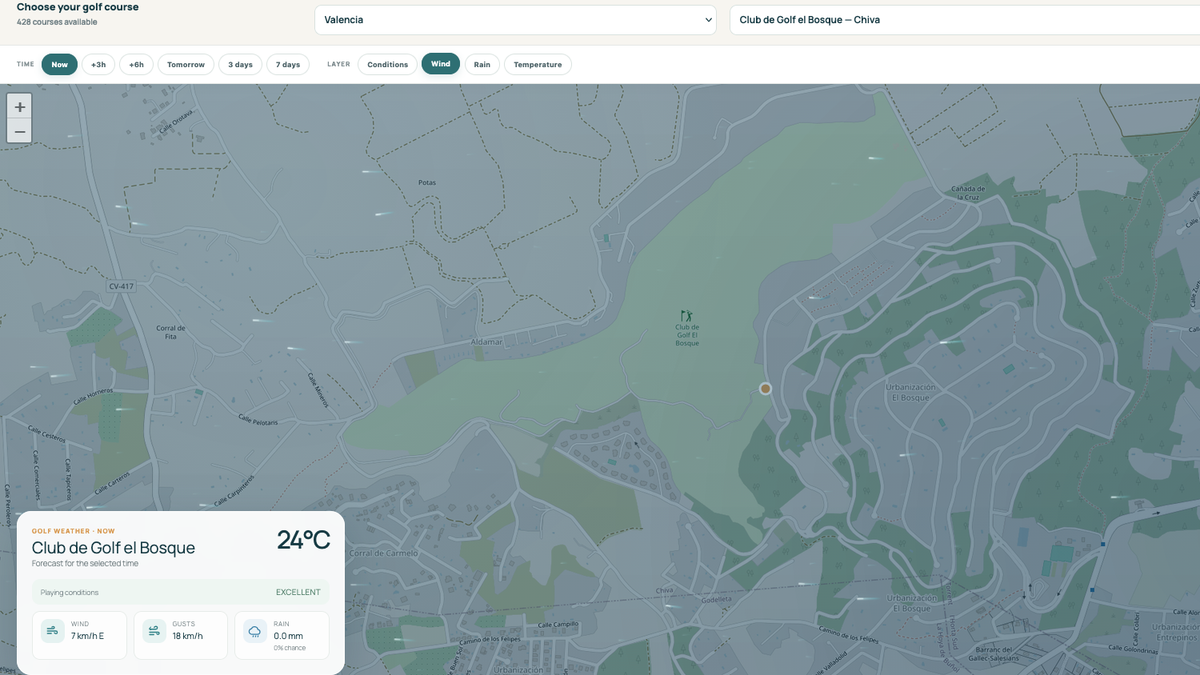1200x675 pixels.
Task: Click the orange course location marker
Action: tap(765, 388)
